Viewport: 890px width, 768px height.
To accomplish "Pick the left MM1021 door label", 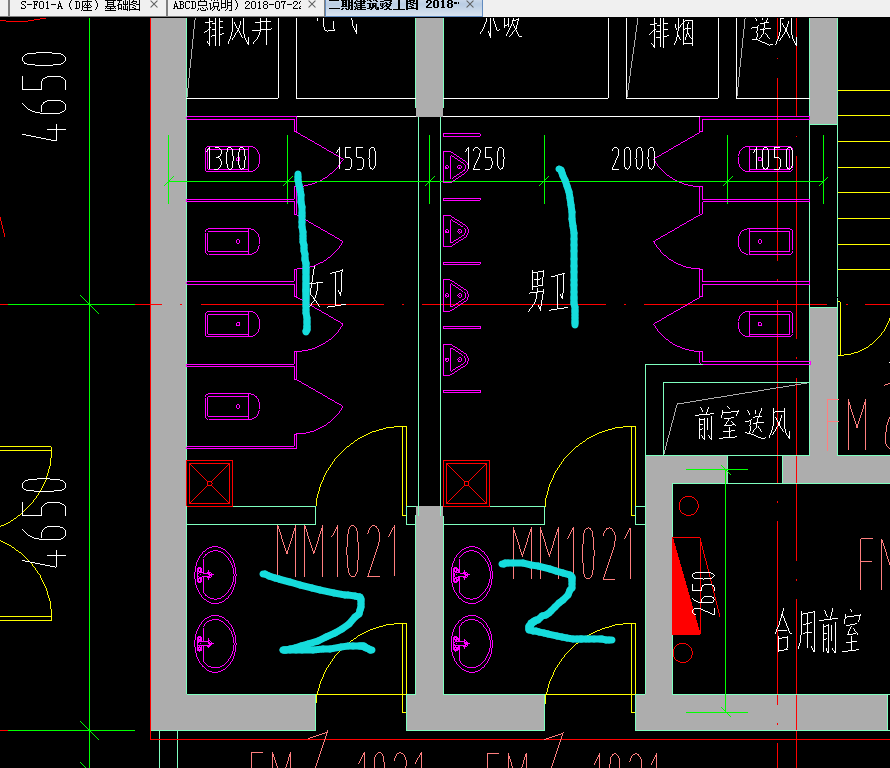I will (338, 551).
